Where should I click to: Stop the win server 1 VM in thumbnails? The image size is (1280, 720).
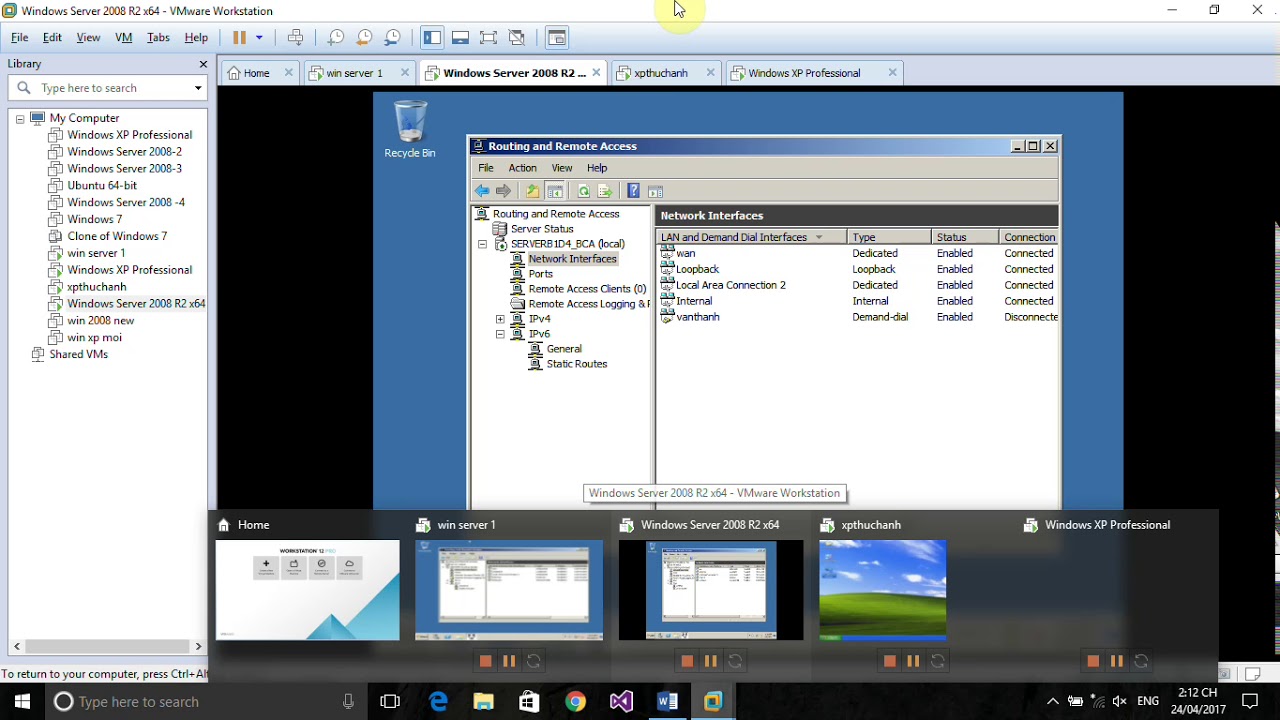tap(486, 661)
